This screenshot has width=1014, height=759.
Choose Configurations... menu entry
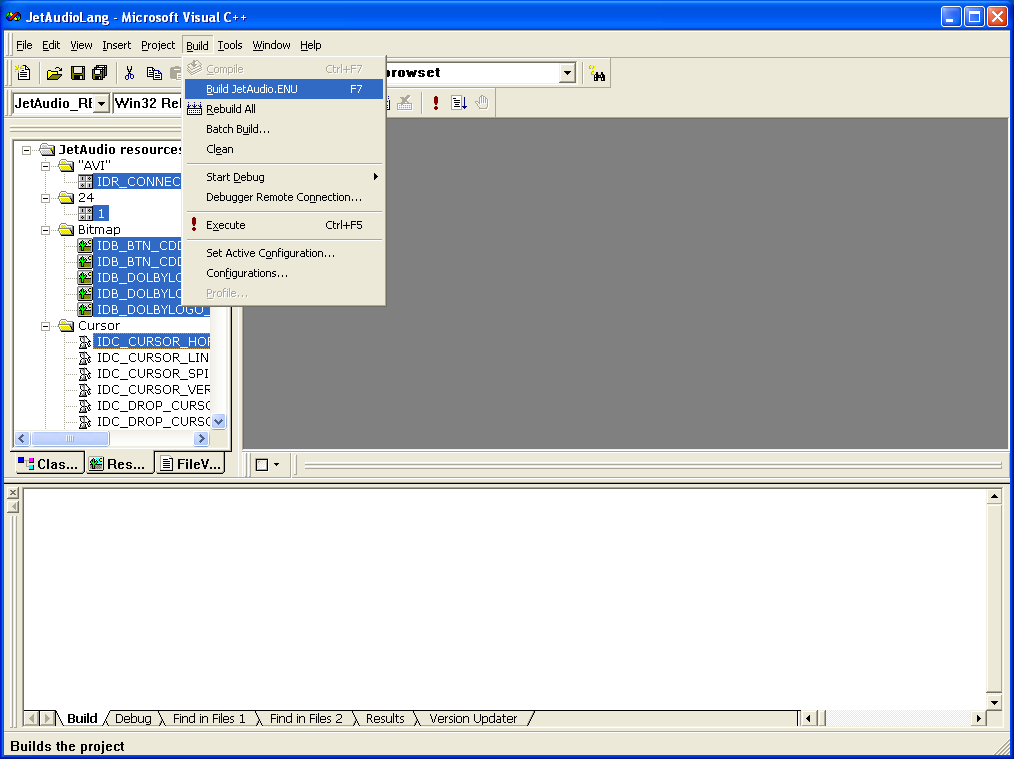coord(284,273)
